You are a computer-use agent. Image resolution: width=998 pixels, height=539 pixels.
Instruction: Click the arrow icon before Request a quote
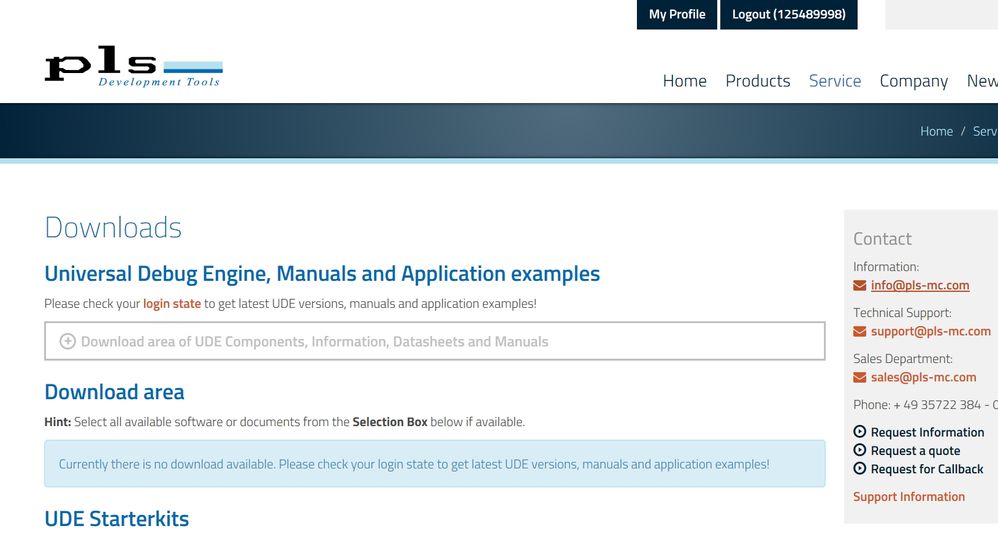859,450
